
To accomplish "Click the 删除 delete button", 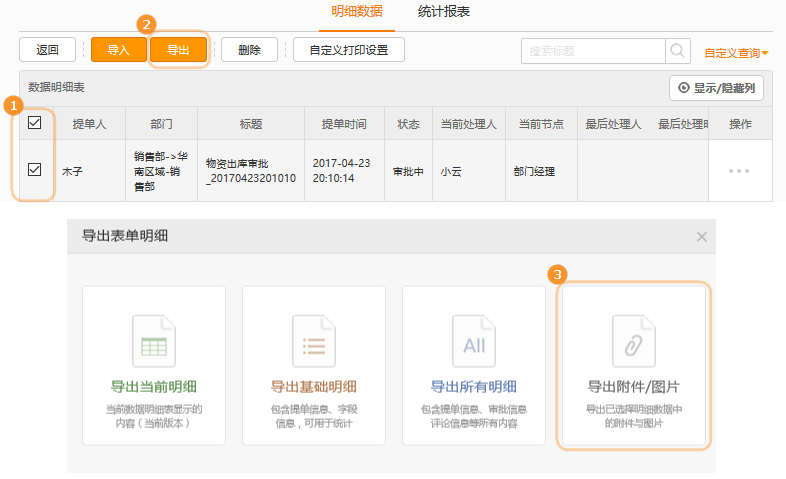I will (249, 50).
